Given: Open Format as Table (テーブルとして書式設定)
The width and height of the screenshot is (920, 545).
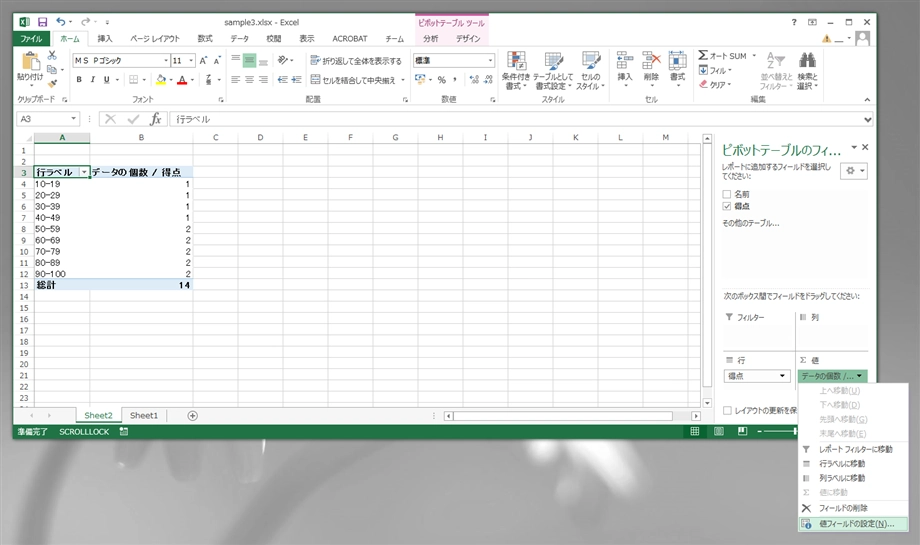Looking at the screenshot, I should coord(552,70).
